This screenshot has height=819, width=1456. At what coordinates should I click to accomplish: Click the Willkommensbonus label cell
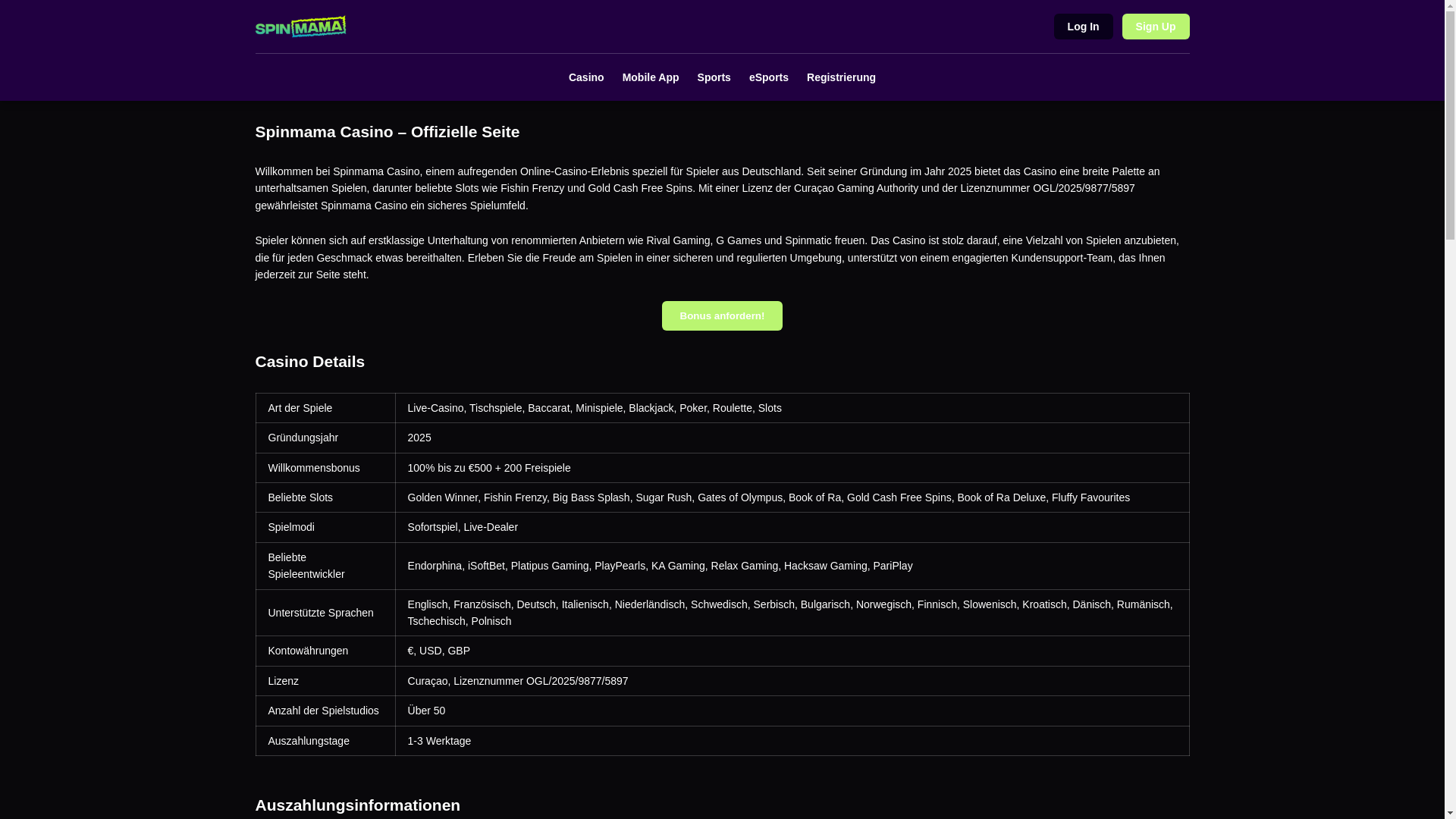(x=325, y=468)
